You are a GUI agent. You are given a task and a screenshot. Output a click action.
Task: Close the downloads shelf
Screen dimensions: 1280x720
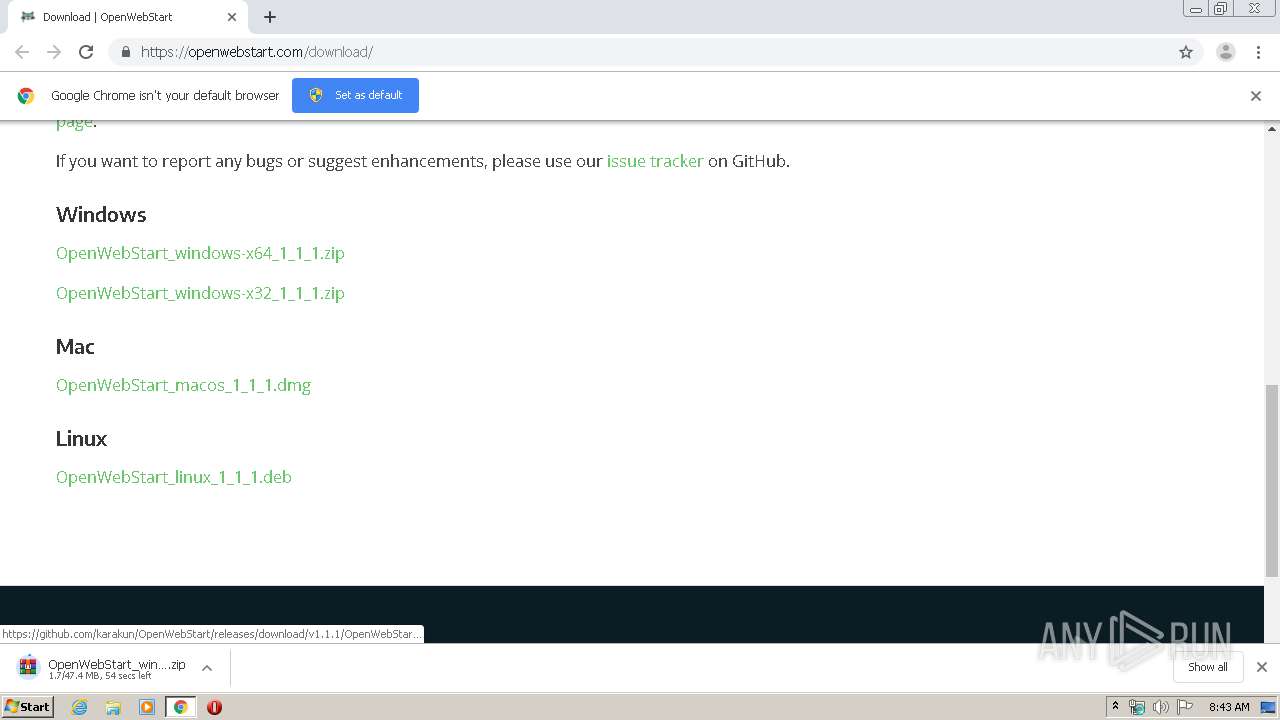pos(1262,667)
